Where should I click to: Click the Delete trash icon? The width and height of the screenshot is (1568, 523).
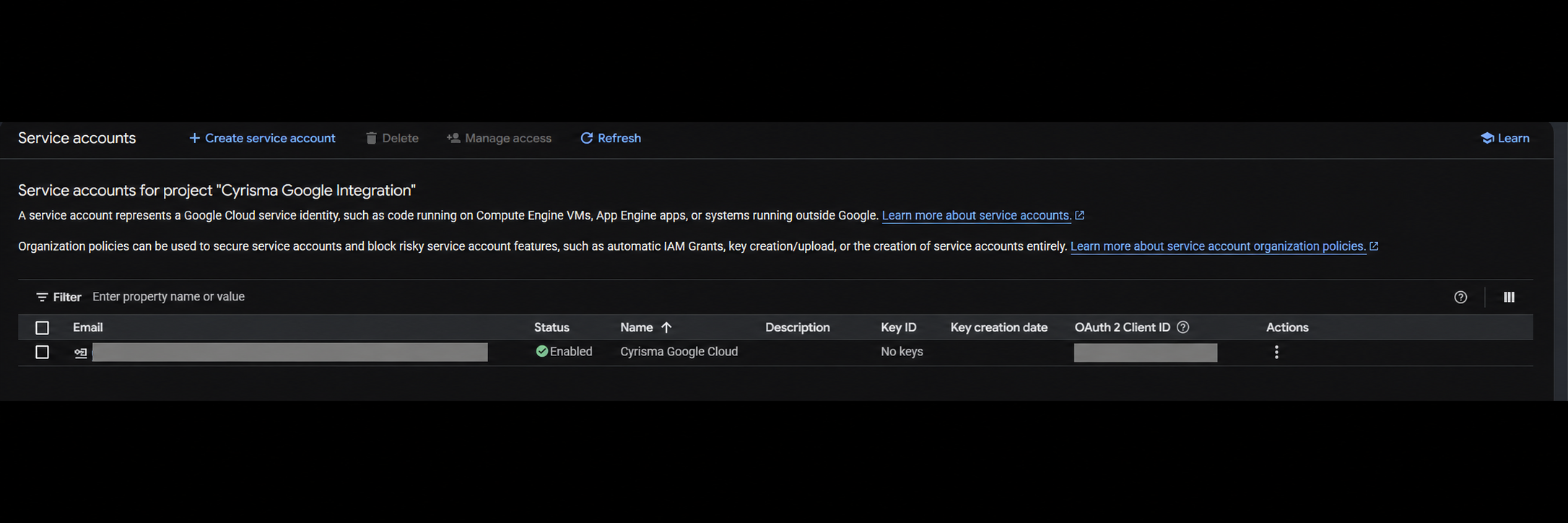[371, 138]
